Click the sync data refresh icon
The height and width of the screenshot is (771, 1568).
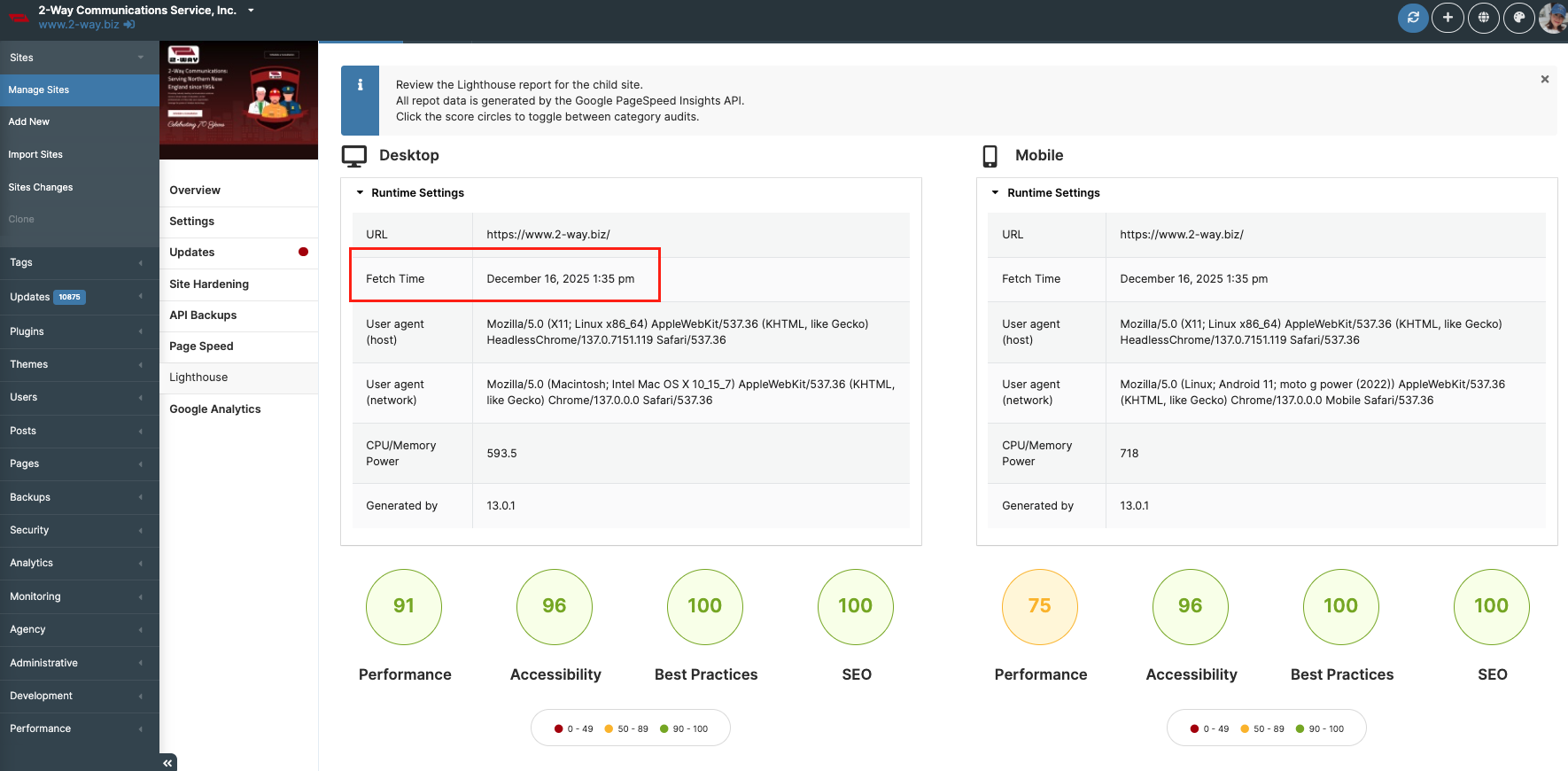point(1413,18)
